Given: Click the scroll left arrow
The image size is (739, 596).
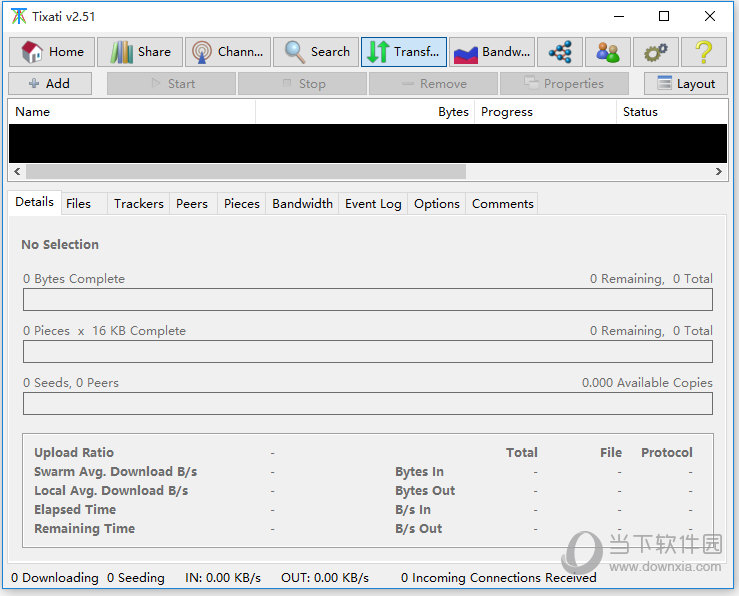Looking at the screenshot, I should (x=17, y=171).
